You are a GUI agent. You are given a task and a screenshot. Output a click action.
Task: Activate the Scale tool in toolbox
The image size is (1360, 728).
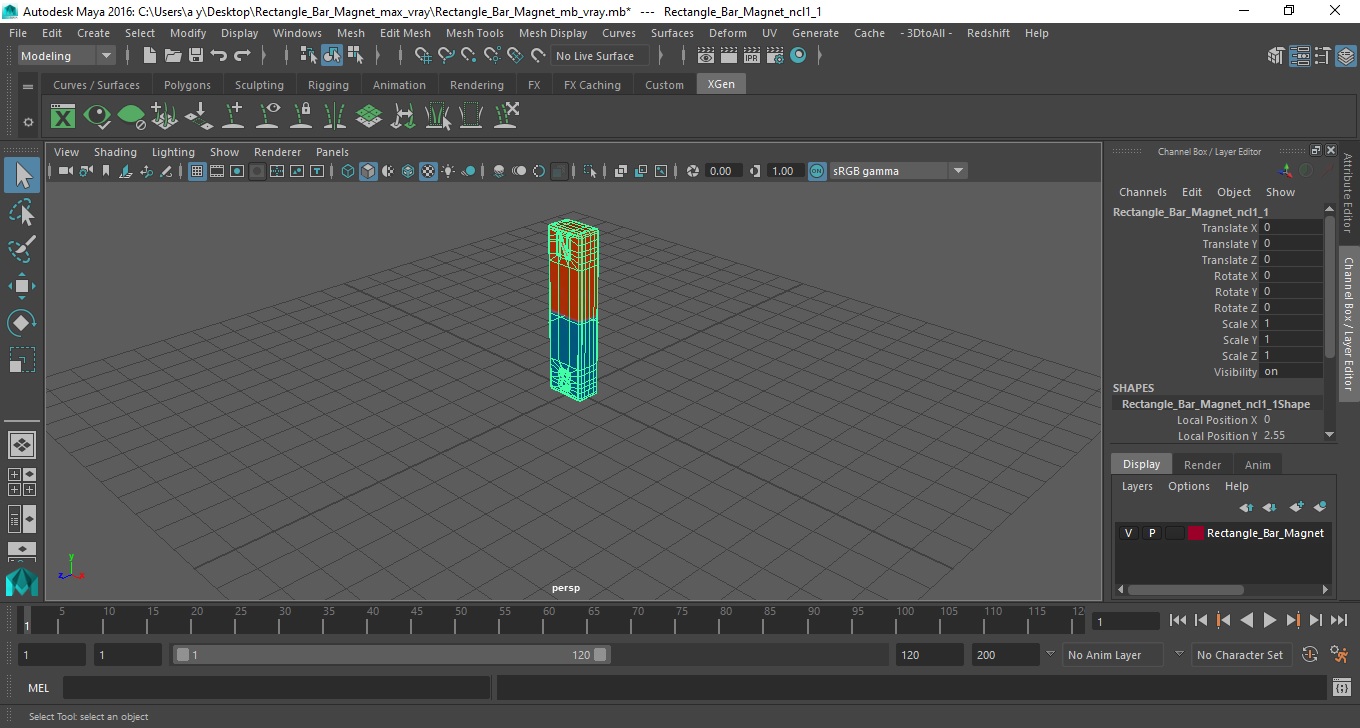click(x=22, y=360)
